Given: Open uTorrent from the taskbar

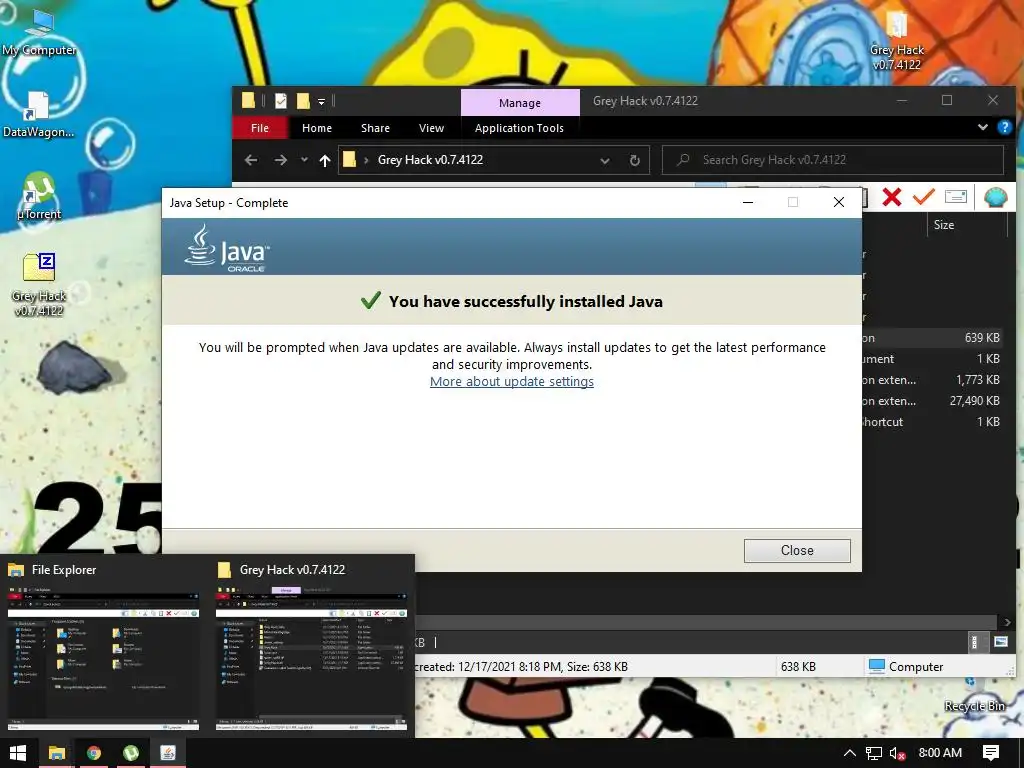Looking at the screenshot, I should coord(131,753).
